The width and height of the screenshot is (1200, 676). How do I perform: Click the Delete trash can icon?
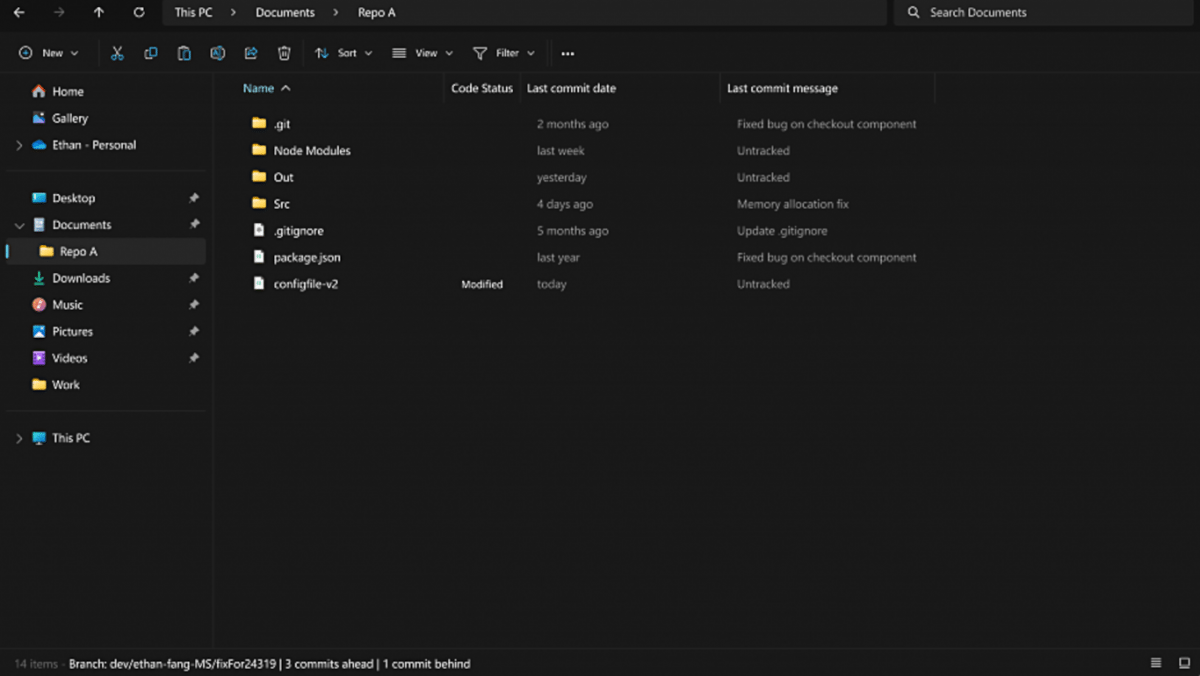[284, 53]
